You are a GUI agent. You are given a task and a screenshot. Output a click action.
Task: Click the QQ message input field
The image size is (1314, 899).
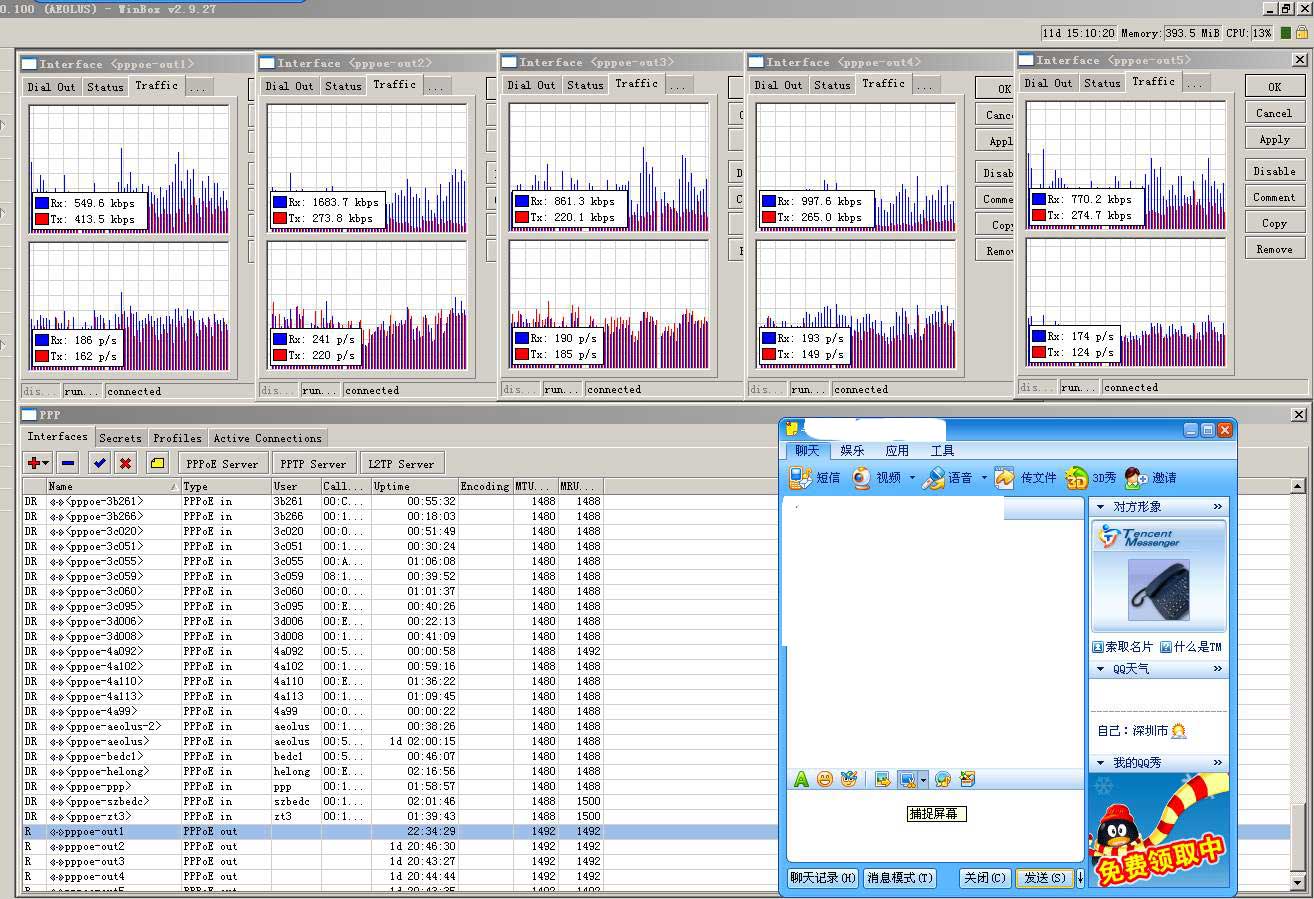tap(934, 826)
